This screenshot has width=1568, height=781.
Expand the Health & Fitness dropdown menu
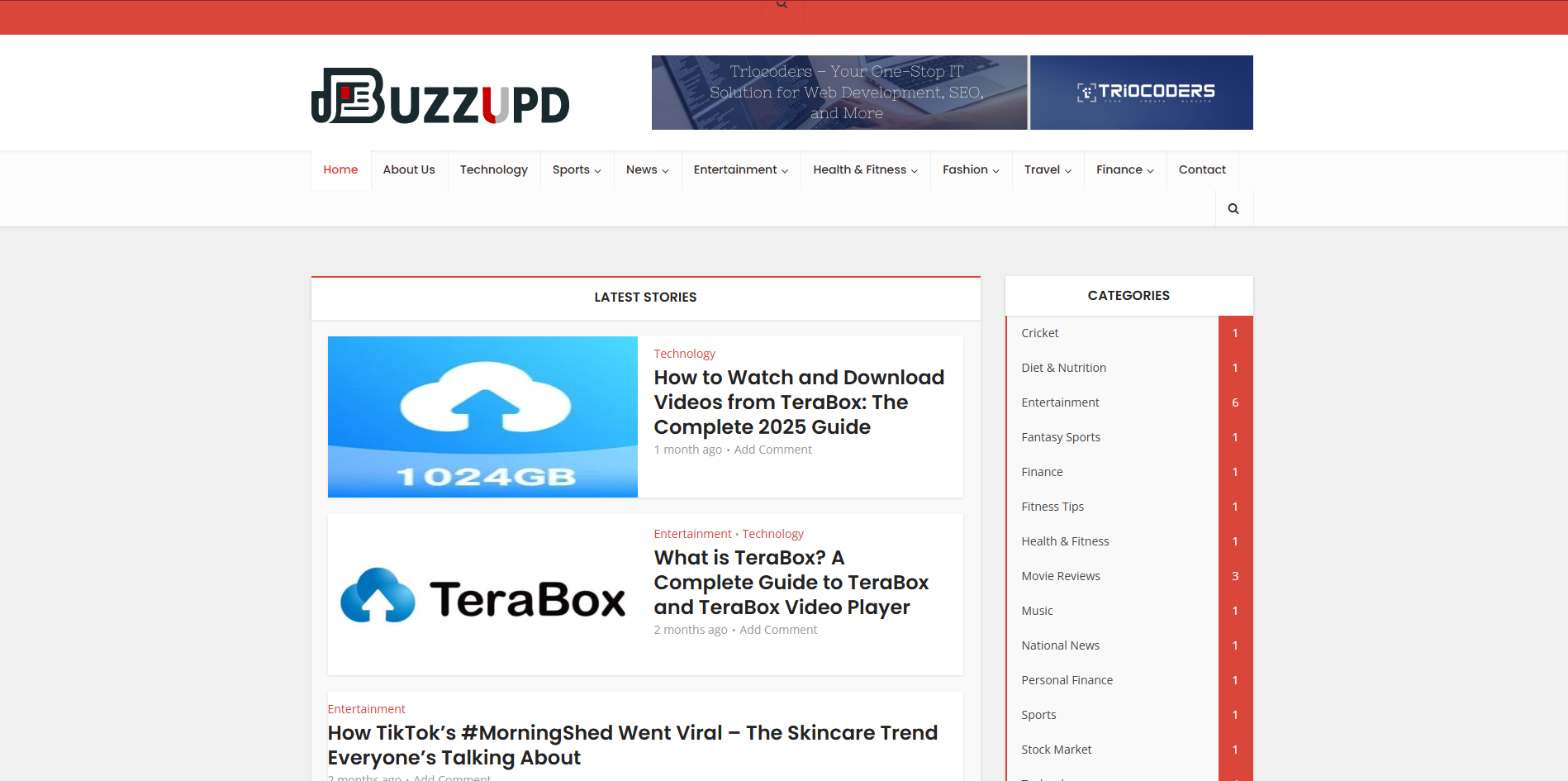pos(866,169)
